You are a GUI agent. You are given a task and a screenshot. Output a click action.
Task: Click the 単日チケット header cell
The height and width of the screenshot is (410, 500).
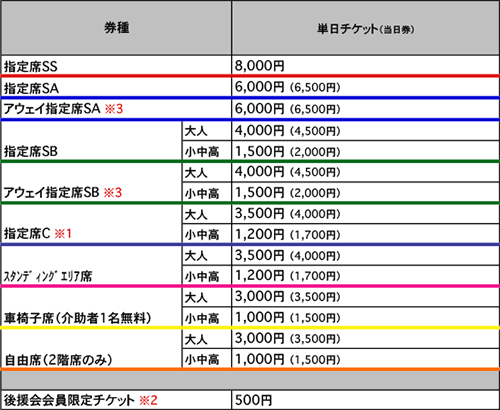coord(365,29)
